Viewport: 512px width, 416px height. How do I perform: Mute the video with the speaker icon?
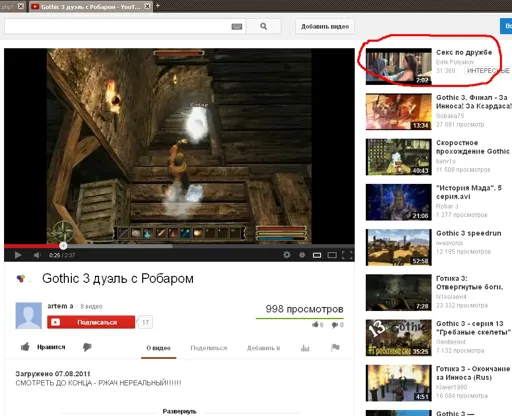(37, 255)
